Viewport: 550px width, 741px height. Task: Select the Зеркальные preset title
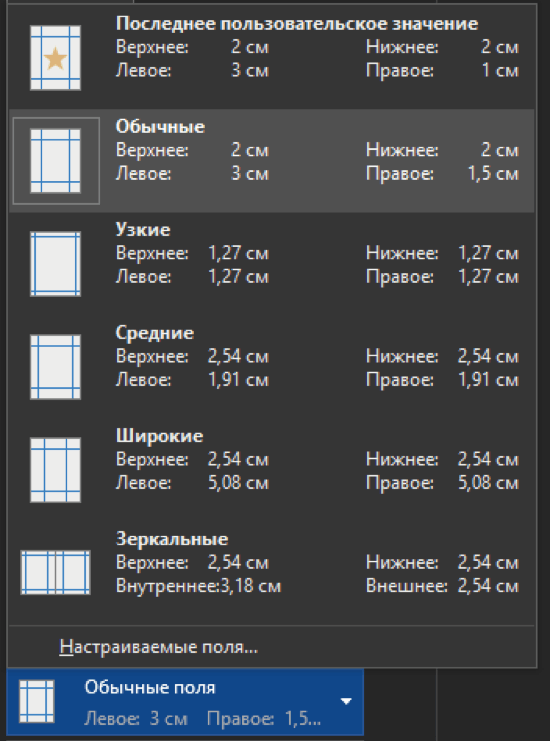coord(172,539)
